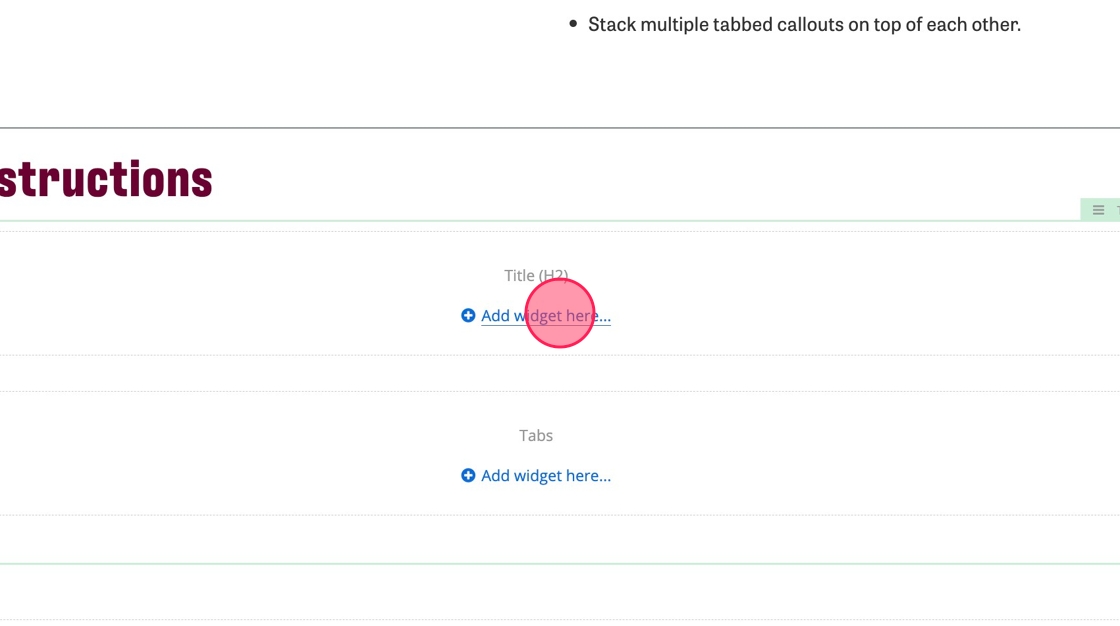Screen dimensions: 1120x626
Task: Click the bullet dot before 'Stack multiple'
Action: (573, 24)
